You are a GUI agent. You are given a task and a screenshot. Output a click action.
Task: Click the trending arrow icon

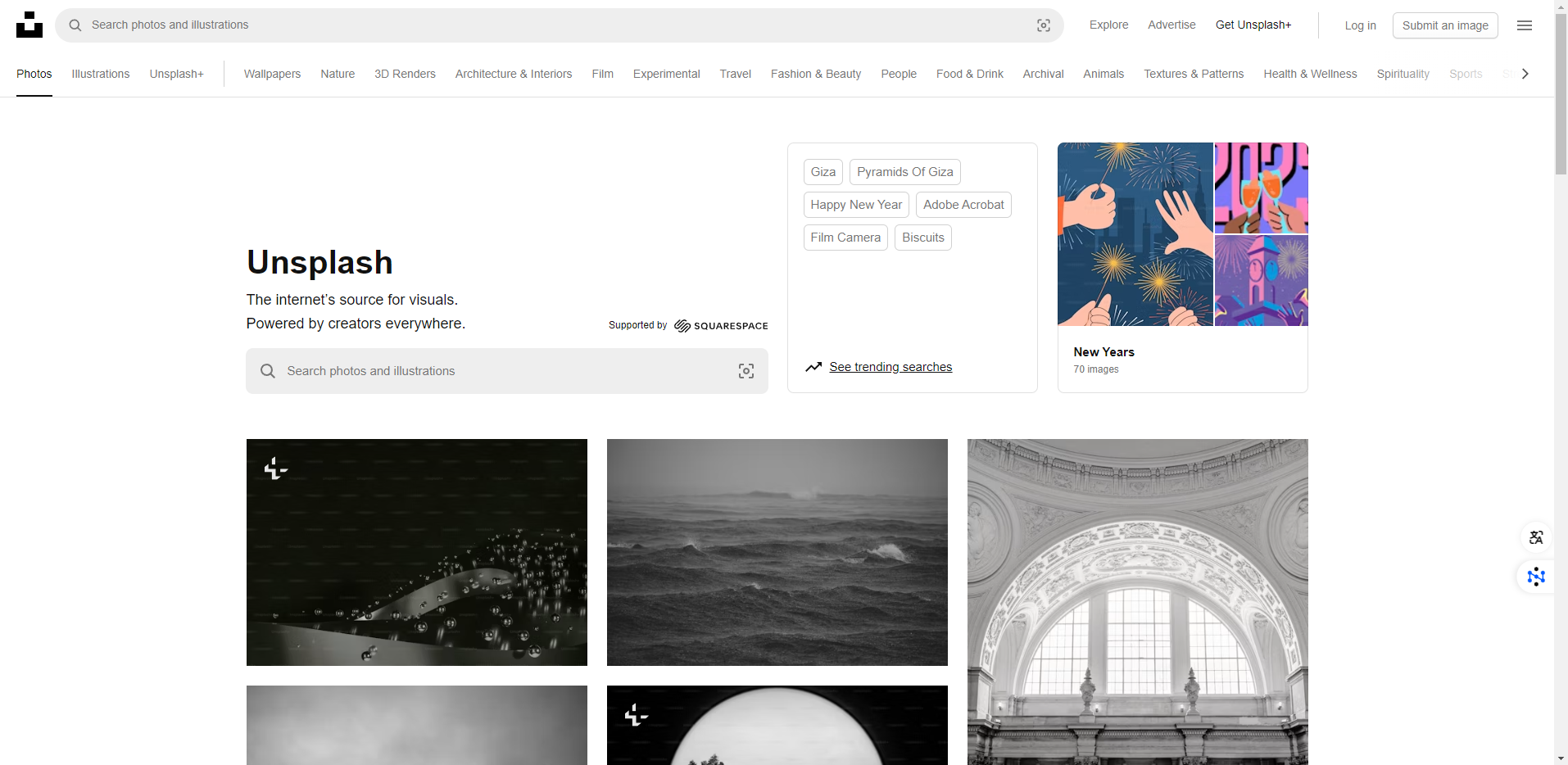click(x=813, y=367)
